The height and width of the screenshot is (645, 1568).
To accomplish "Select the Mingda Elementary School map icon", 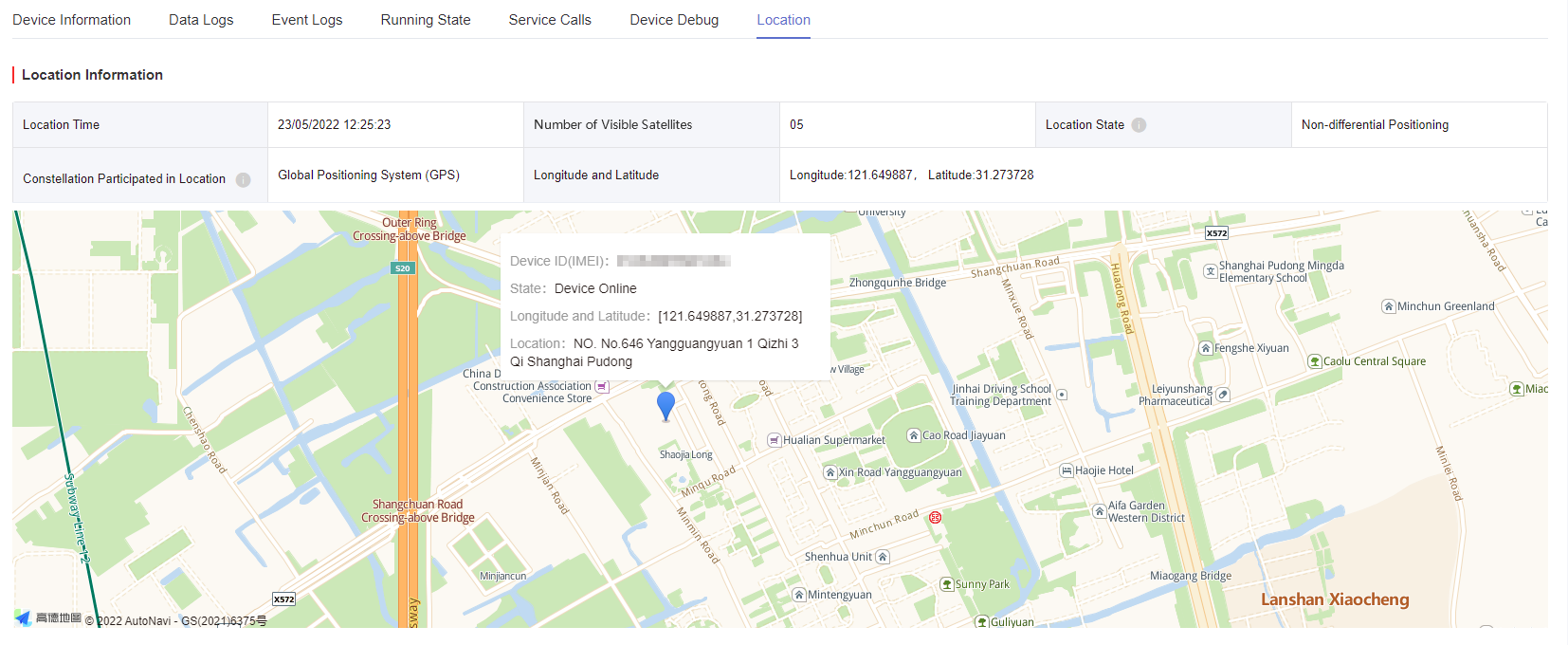I will (1211, 271).
